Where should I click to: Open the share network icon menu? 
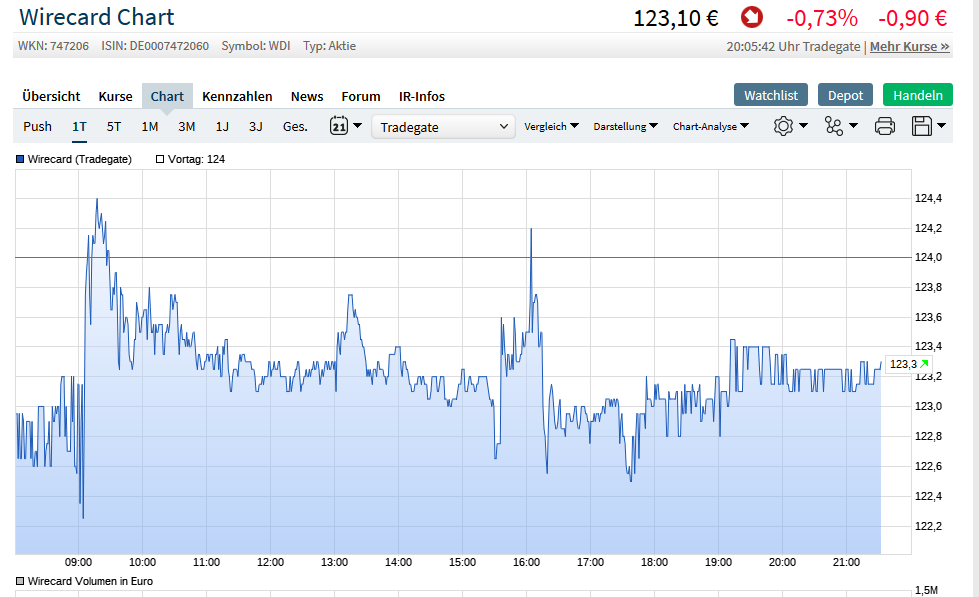coord(834,126)
